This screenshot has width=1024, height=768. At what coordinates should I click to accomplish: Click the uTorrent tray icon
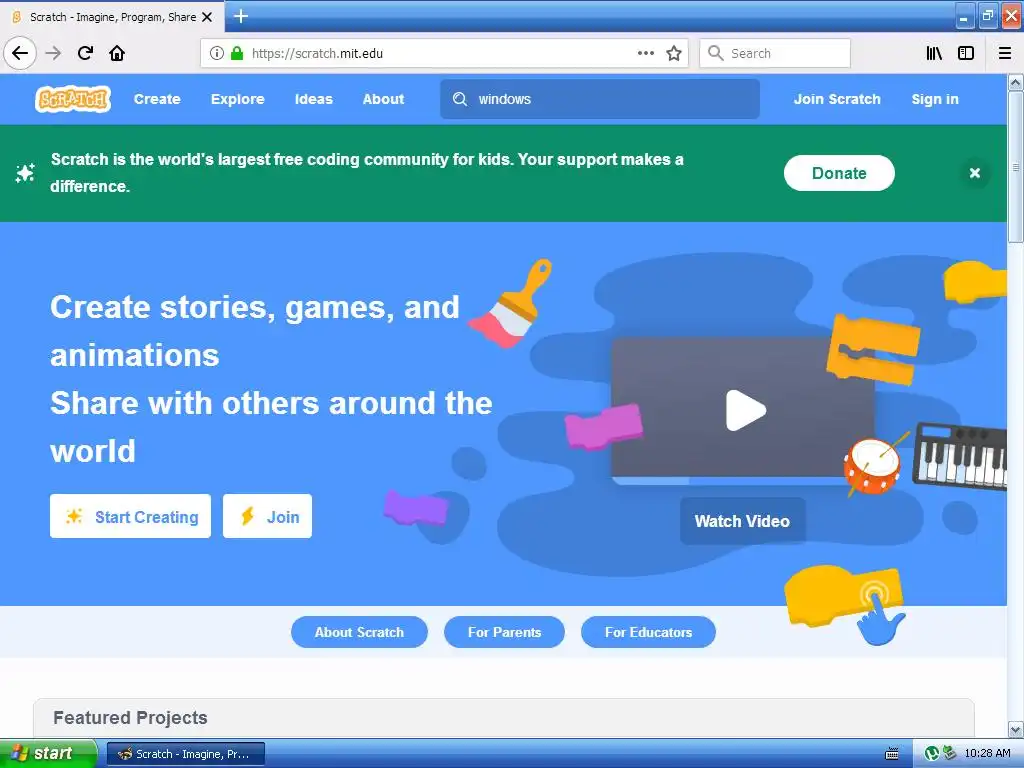931,754
